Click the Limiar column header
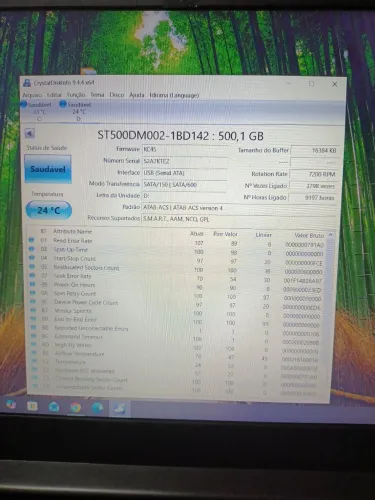 point(263,235)
